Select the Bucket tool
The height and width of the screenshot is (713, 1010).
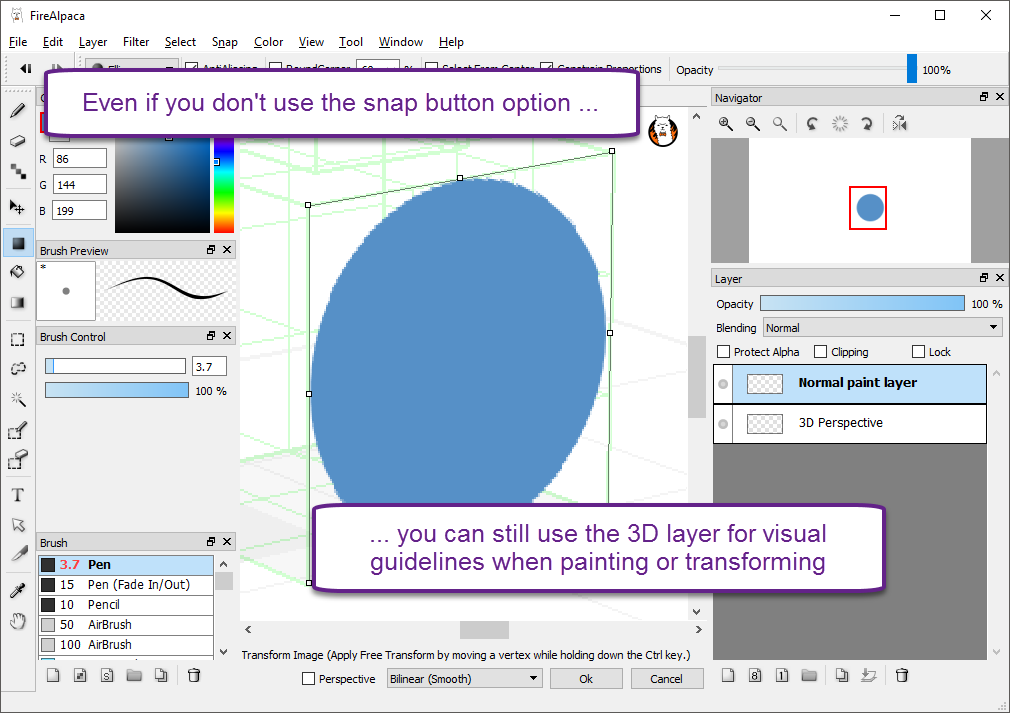pyautogui.click(x=18, y=272)
